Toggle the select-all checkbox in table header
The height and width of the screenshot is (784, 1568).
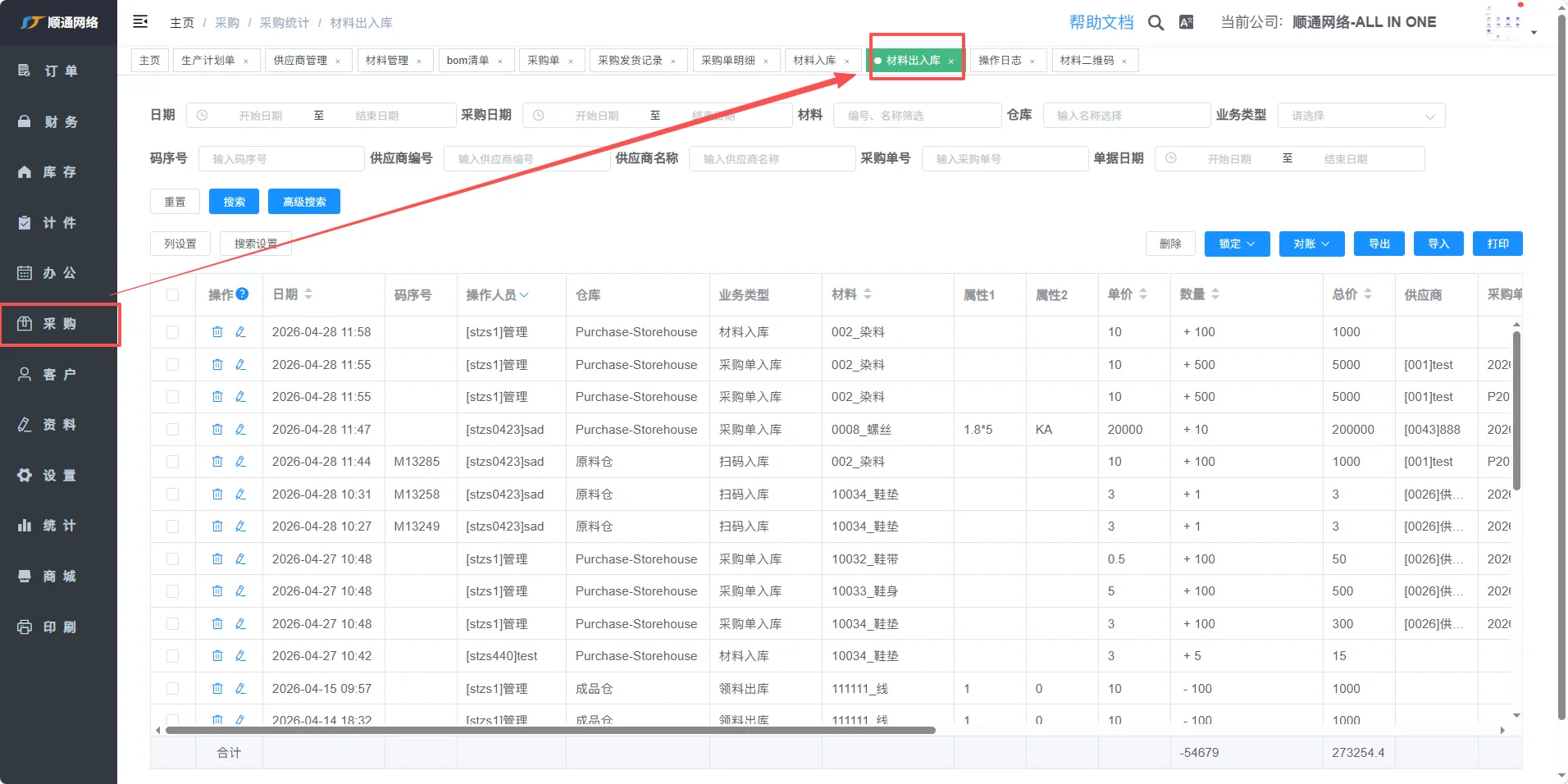coord(172,294)
